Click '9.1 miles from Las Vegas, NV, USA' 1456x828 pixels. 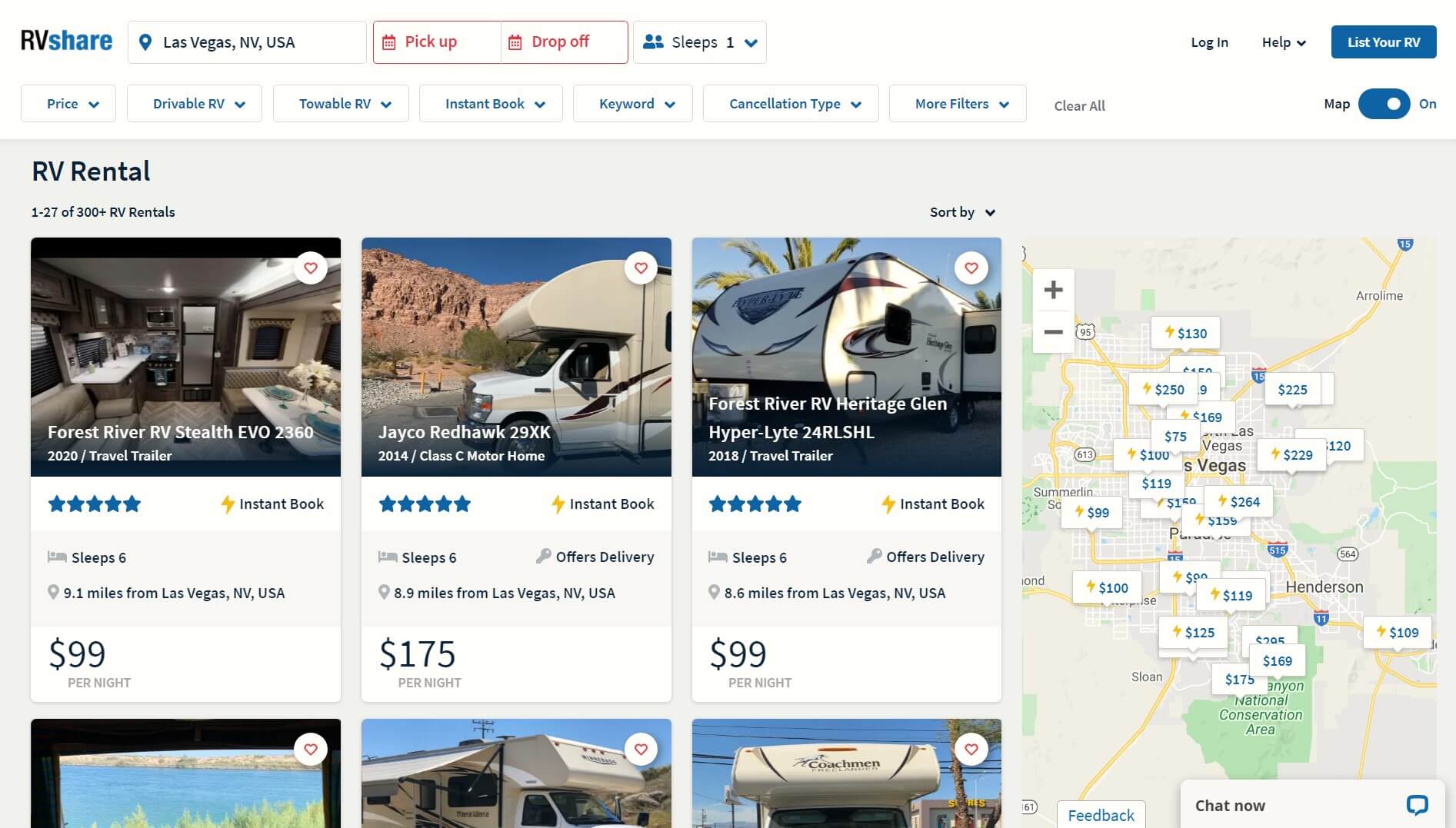pyautogui.click(x=174, y=593)
